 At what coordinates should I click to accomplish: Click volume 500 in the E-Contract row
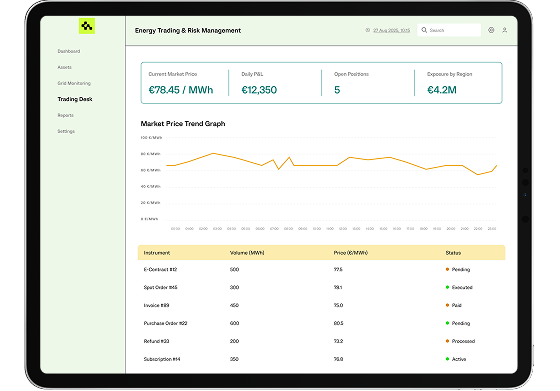point(234,270)
